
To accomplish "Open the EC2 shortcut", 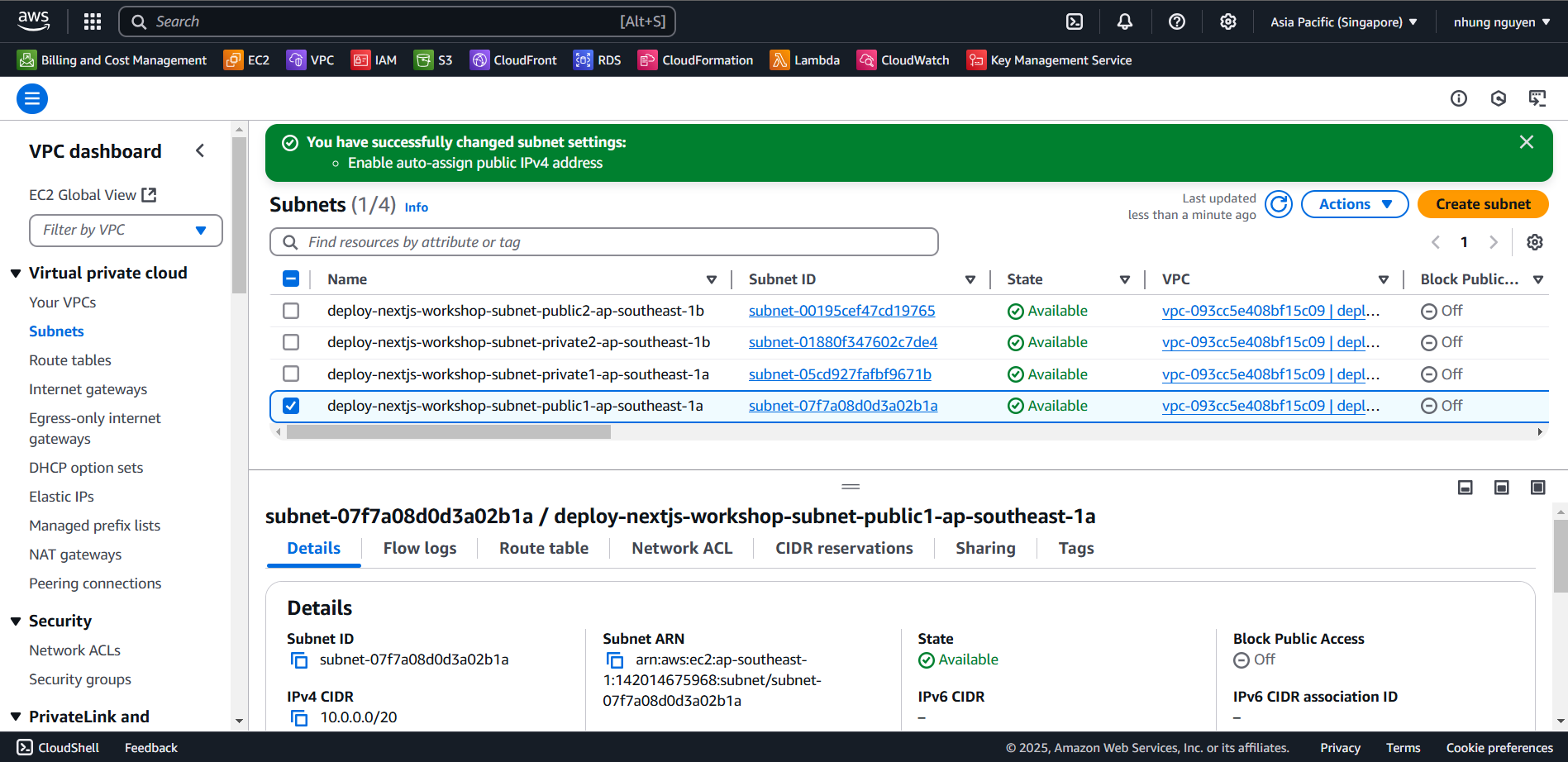I will click(246, 60).
